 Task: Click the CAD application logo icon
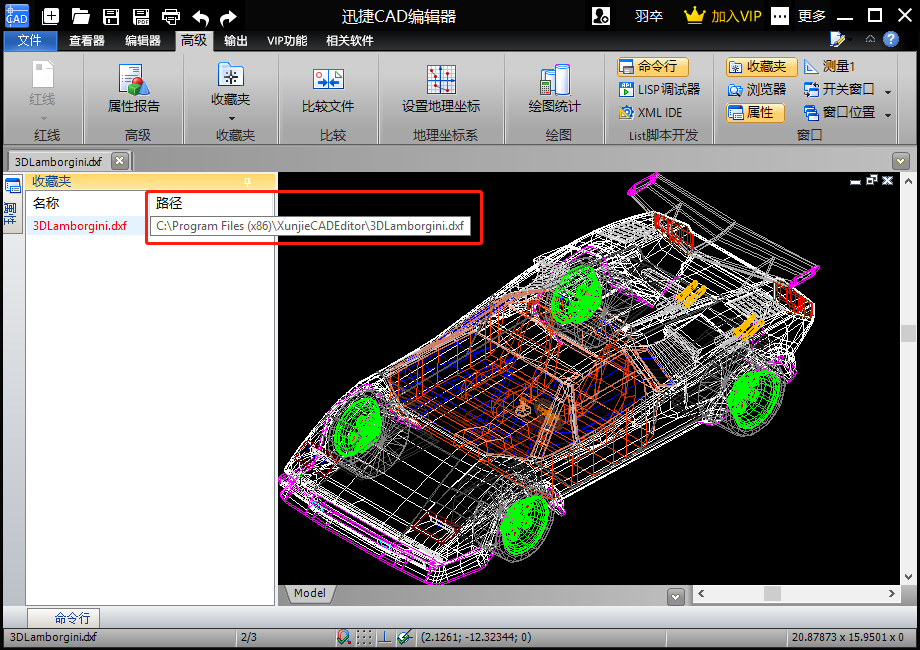tap(16, 16)
